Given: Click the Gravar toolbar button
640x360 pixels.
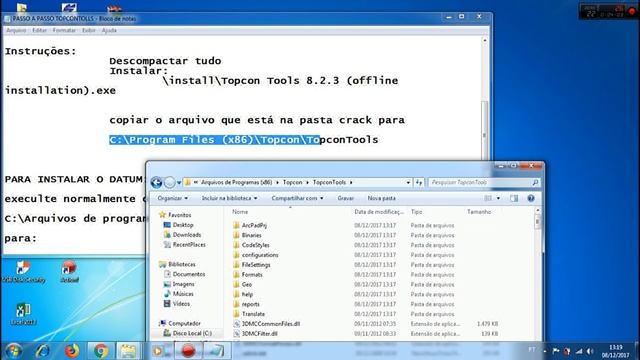Looking at the screenshot, I should click(x=345, y=198).
